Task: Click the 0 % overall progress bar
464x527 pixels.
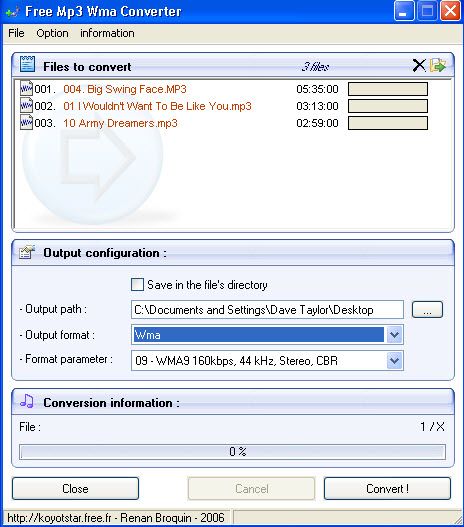Action: pyautogui.click(x=233, y=452)
